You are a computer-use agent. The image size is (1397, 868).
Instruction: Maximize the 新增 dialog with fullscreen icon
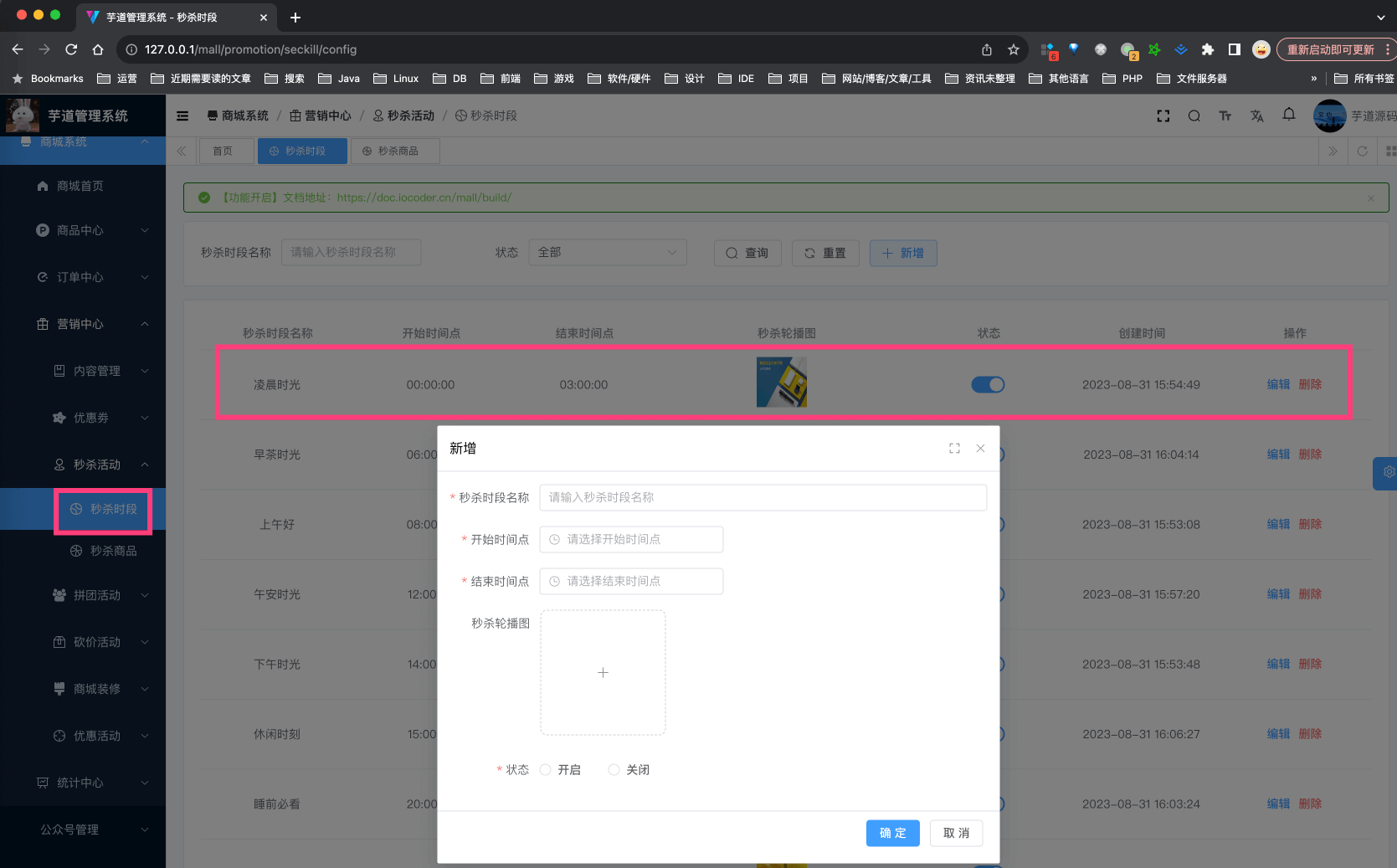click(x=954, y=449)
